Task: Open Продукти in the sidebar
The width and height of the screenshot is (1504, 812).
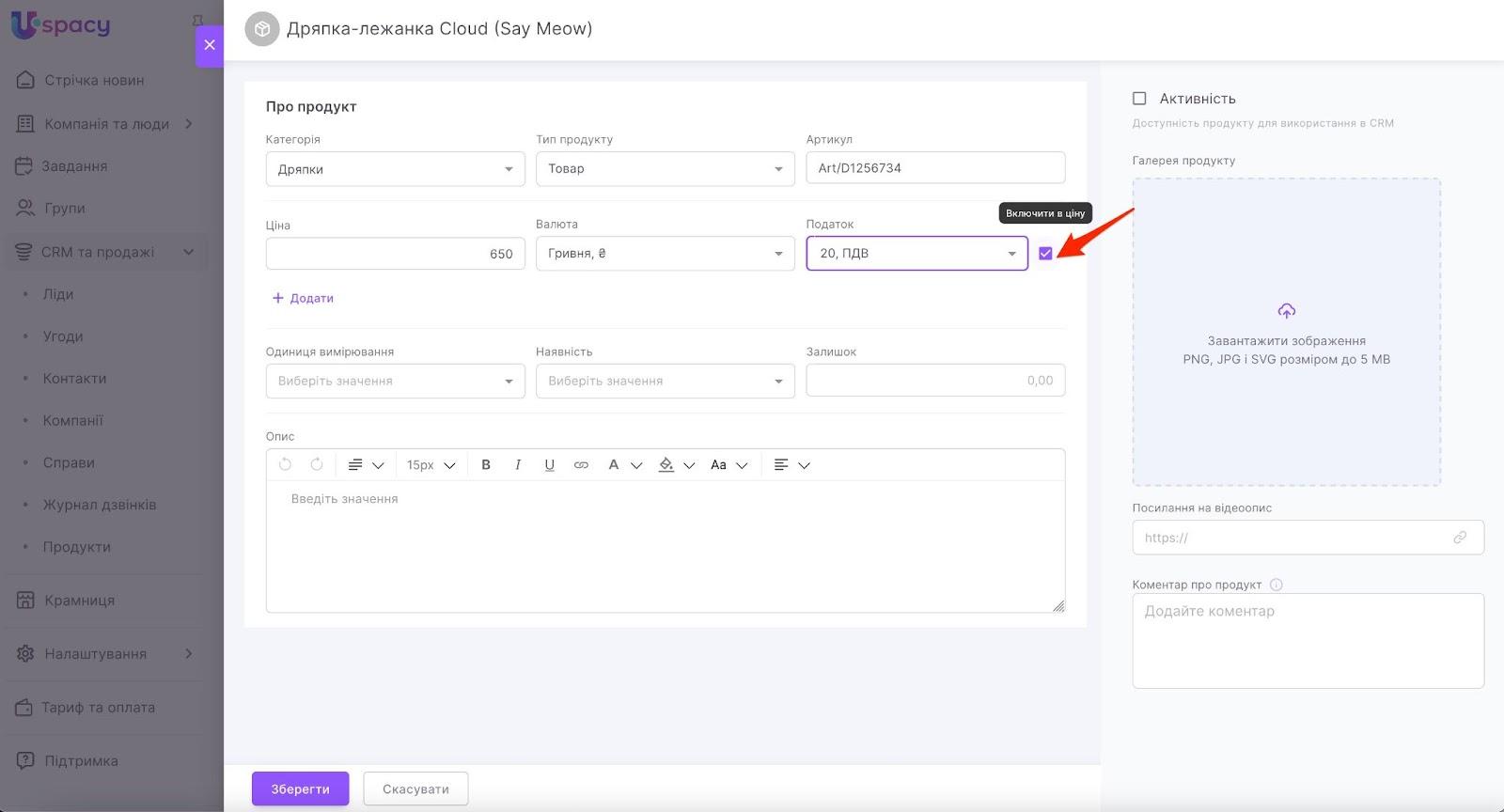Action: pos(77,547)
